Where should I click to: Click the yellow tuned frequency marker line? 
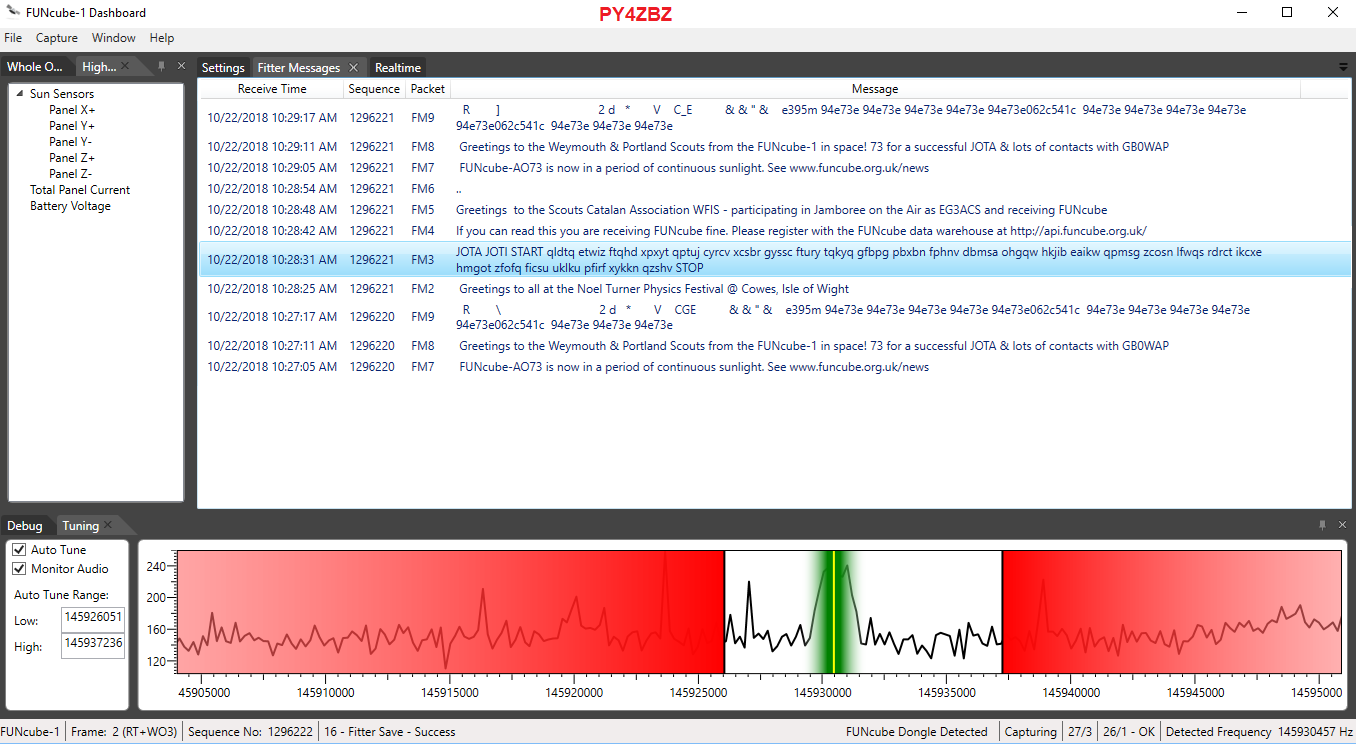tap(833, 611)
